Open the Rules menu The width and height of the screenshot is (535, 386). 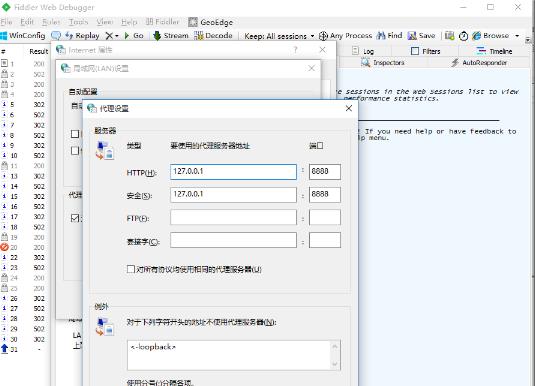51,22
